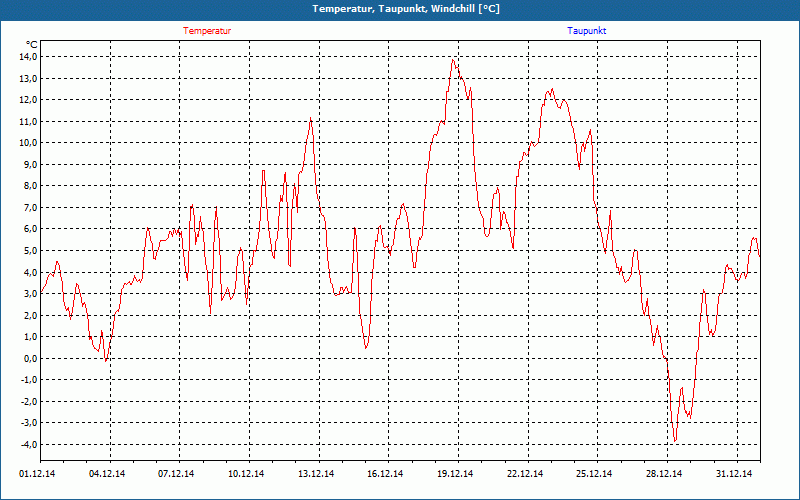
Task: Click the lowest temperature dip near -4 degrees
Action: pos(675,441)
